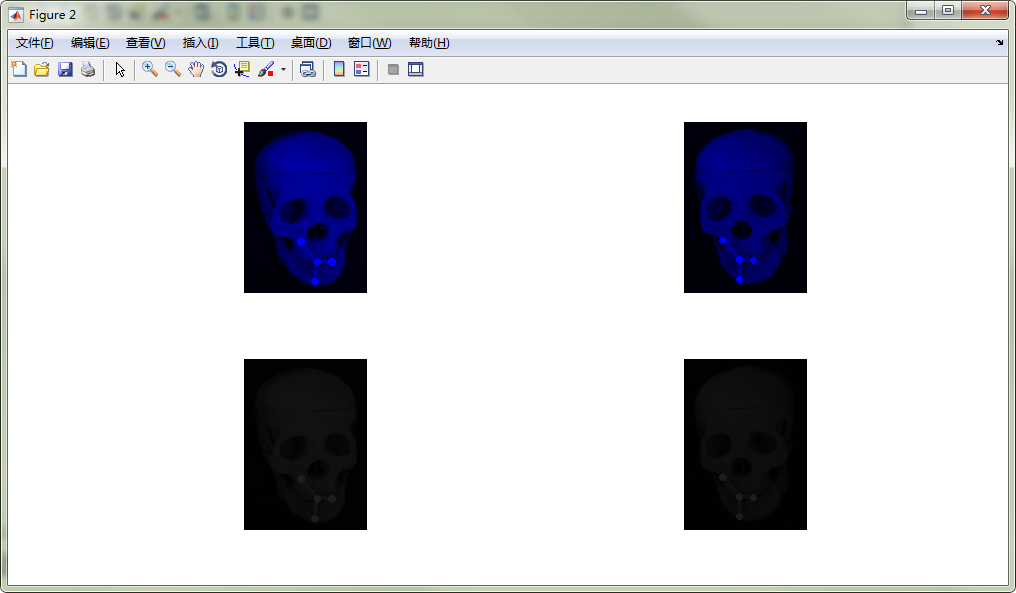
Task: Enable the Rotate 3D tool
Action: 219,69
